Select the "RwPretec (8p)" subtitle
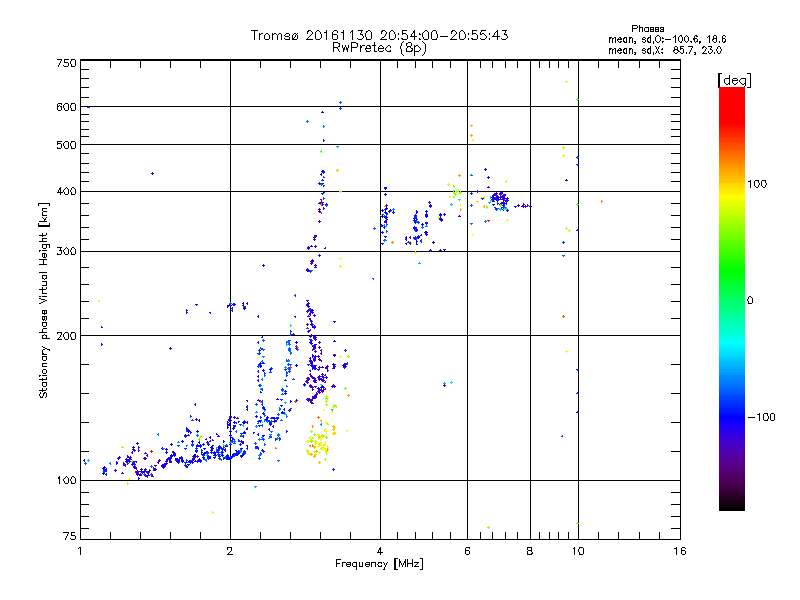Screen dimensions: 800x600 tap(379, 48)
